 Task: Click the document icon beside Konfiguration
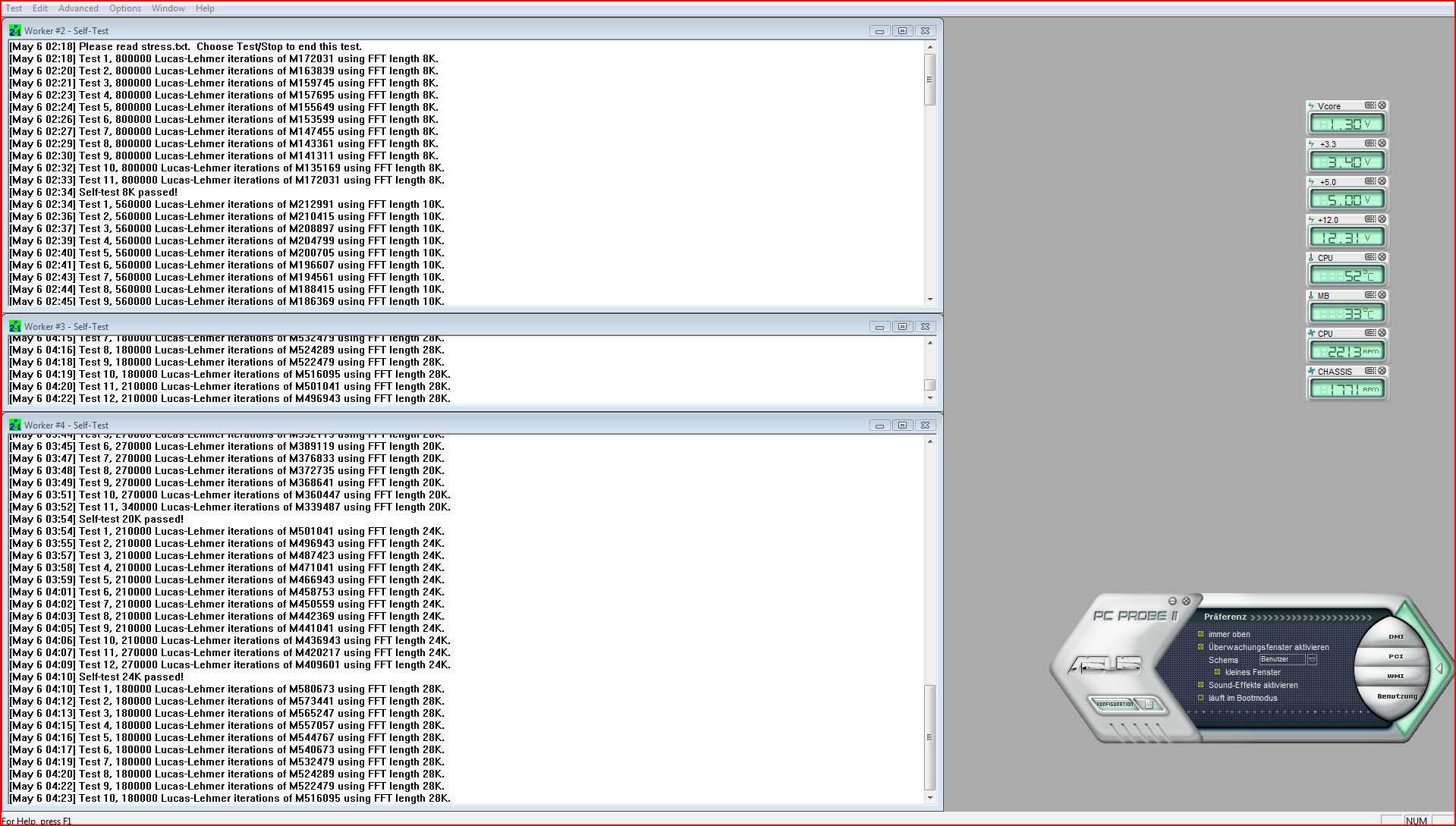click(1149, 705)
